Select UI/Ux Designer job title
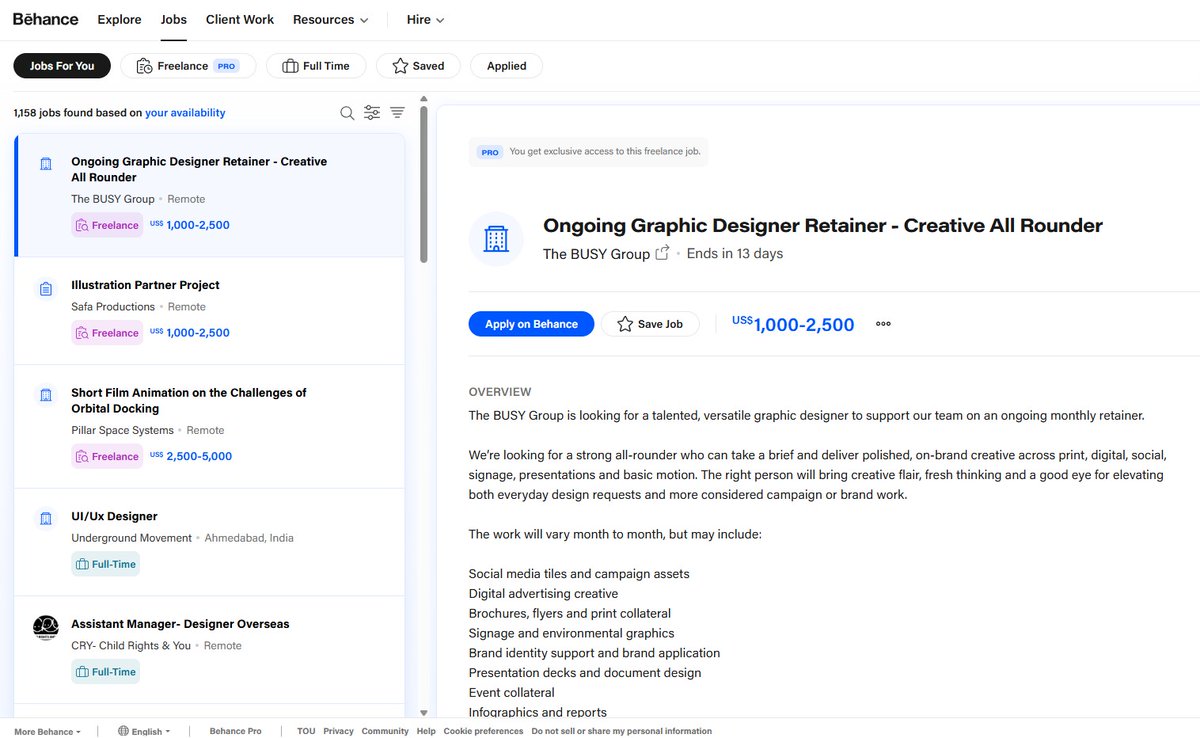The height and width of the screenshot is (738, 1200). click(x=114, y=516)
